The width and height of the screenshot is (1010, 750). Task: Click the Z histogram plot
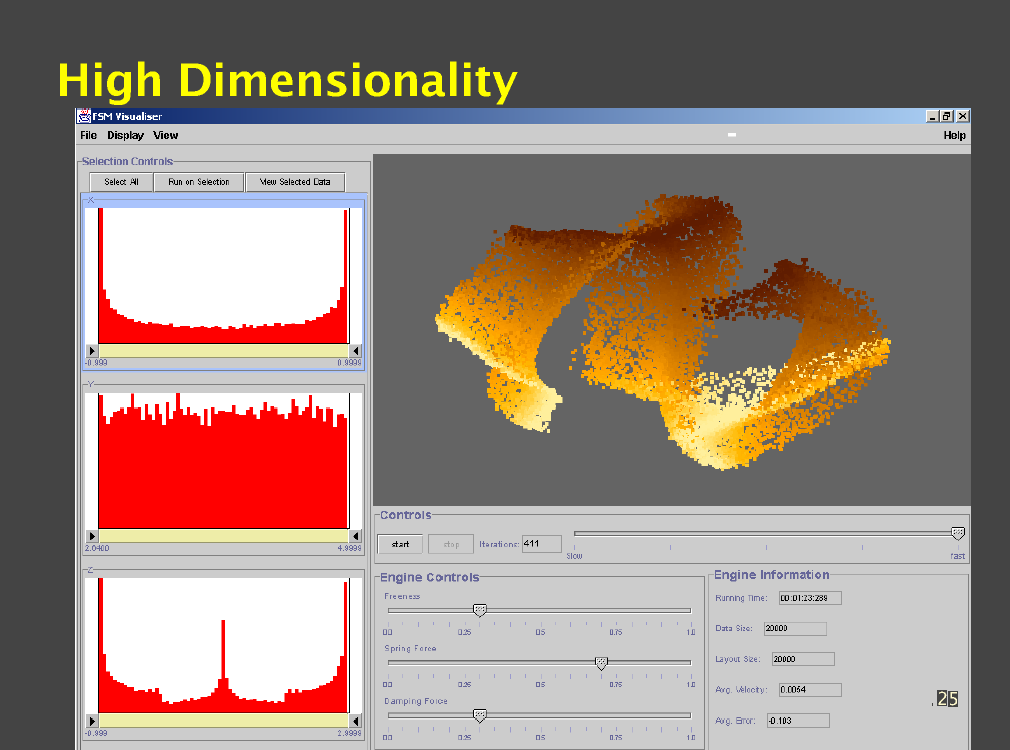[224, 646]
